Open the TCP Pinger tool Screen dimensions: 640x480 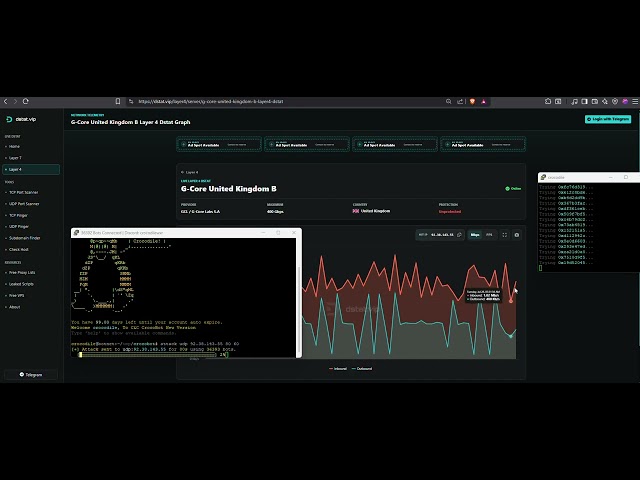(x=18, y=215)
